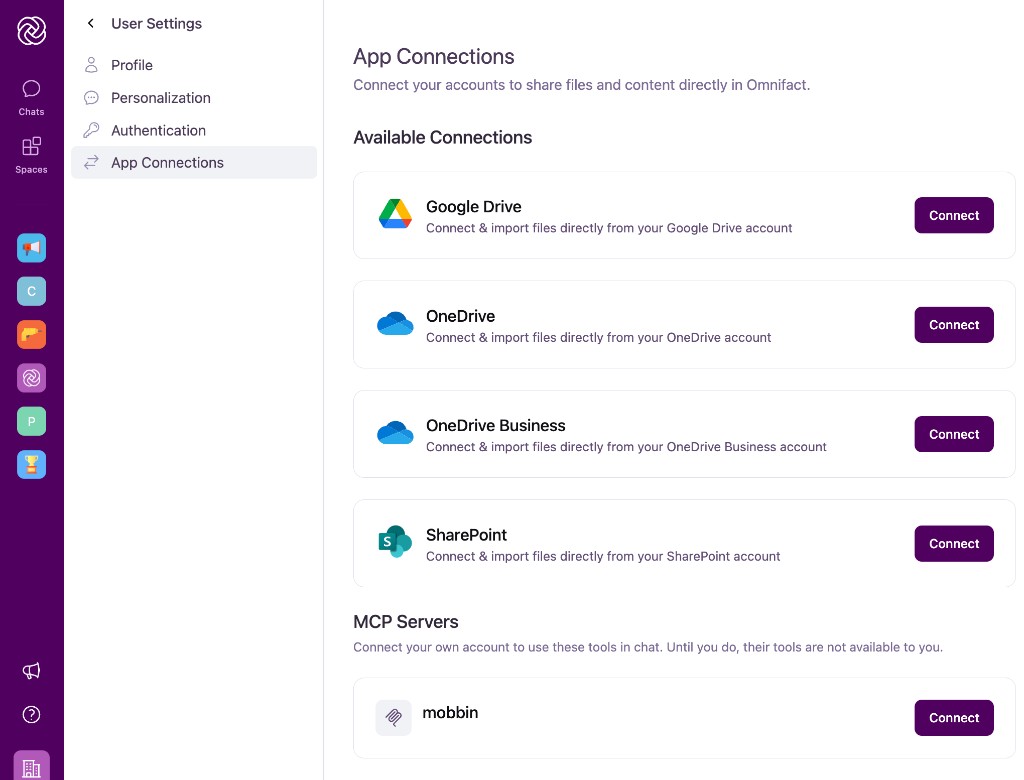
Task: Connect the mobbin MCP server
Action: pyautogui.click(x=953, y=718)
